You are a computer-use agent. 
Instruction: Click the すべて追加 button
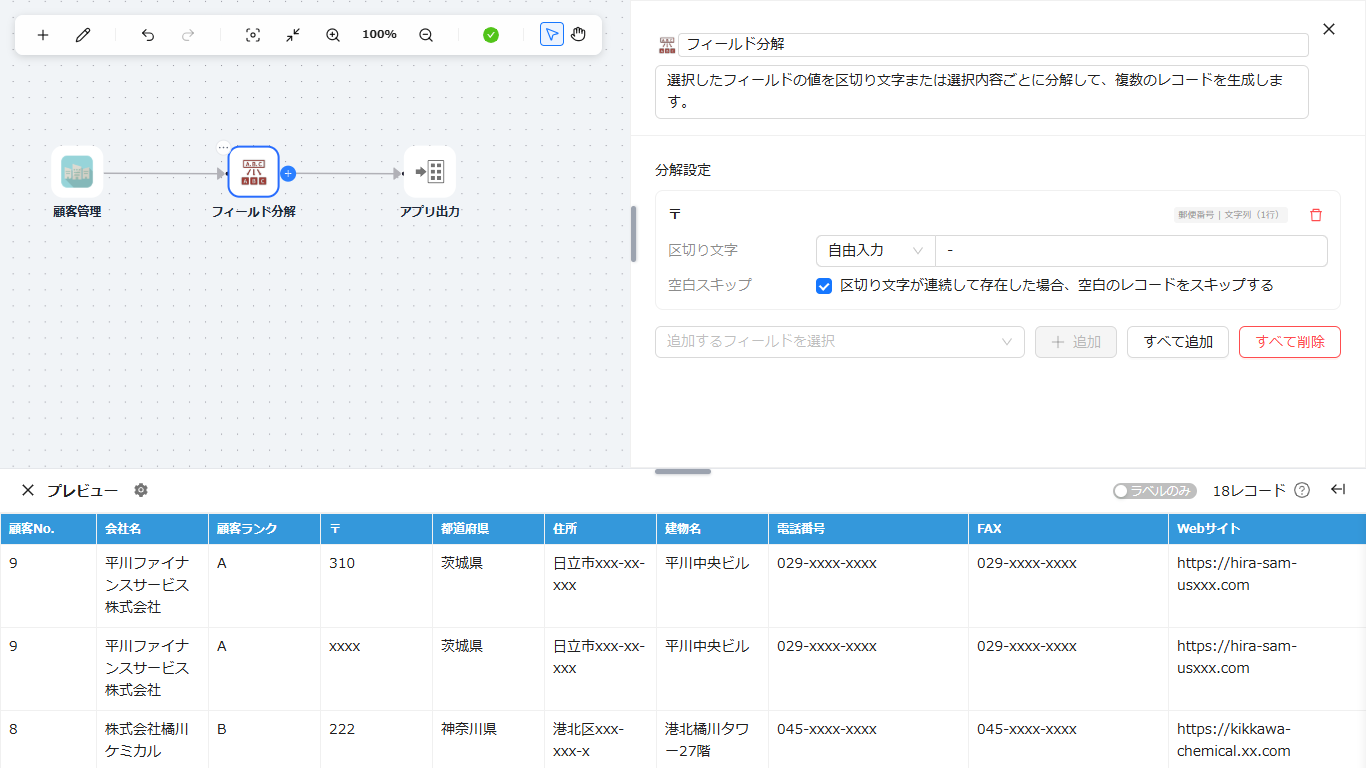pyautogui.click(x=1178, y=342)
